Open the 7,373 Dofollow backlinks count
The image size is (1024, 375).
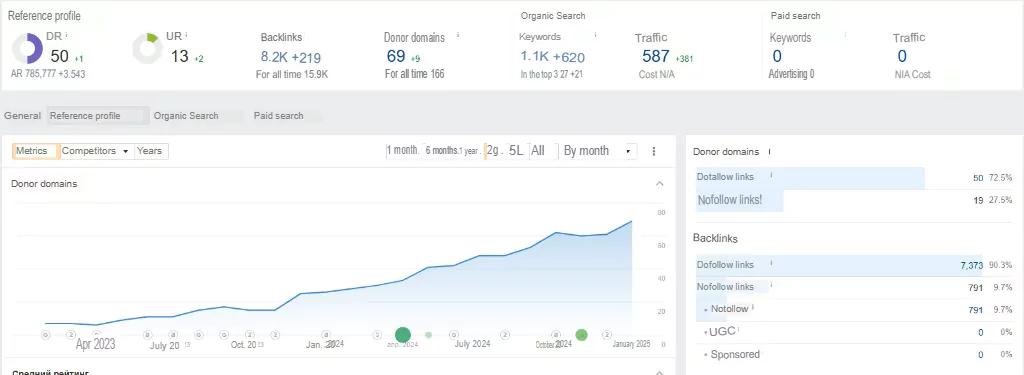click(x=971, y=265)
